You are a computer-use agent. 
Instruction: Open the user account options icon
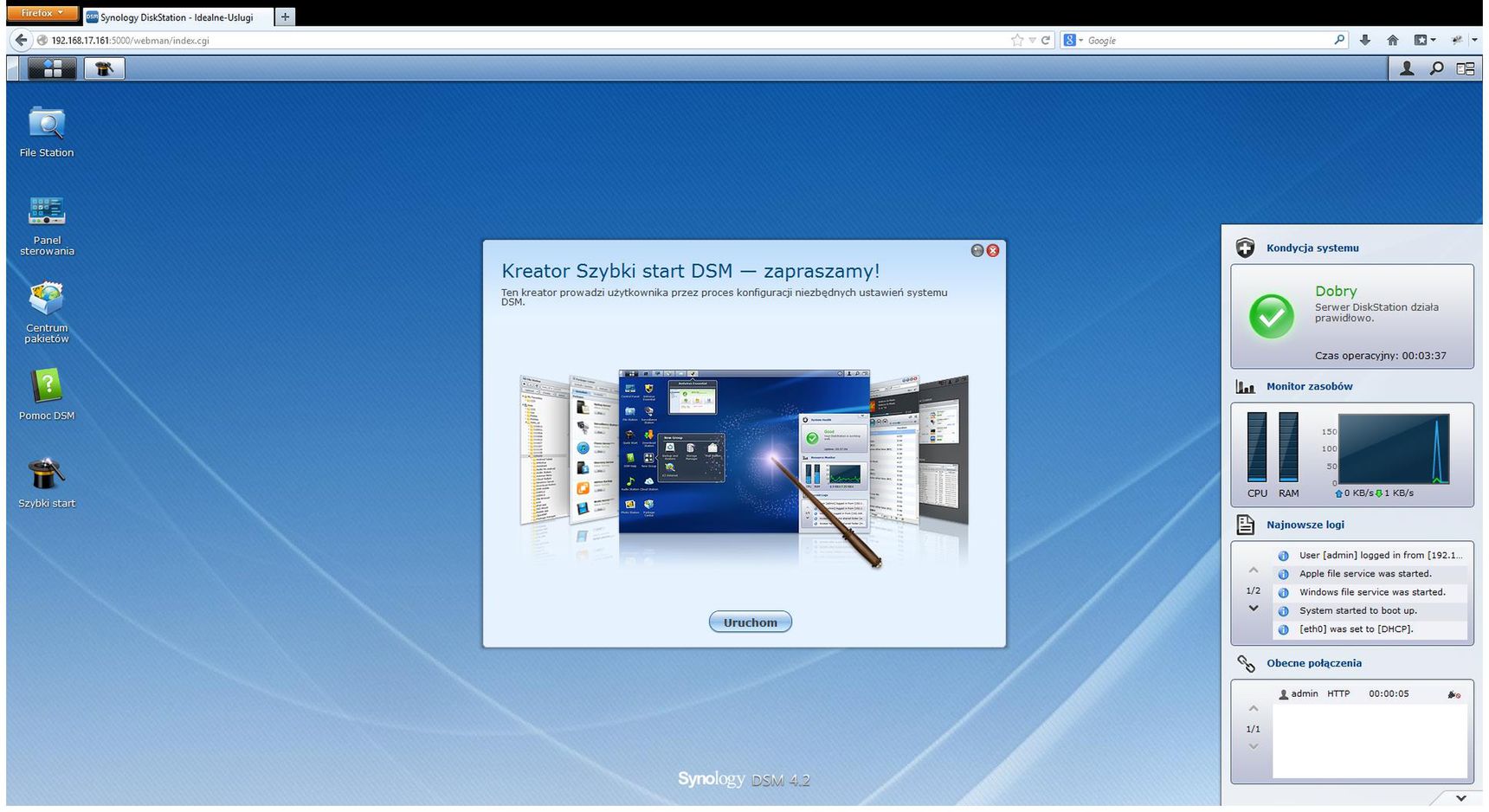[1407, 68]
